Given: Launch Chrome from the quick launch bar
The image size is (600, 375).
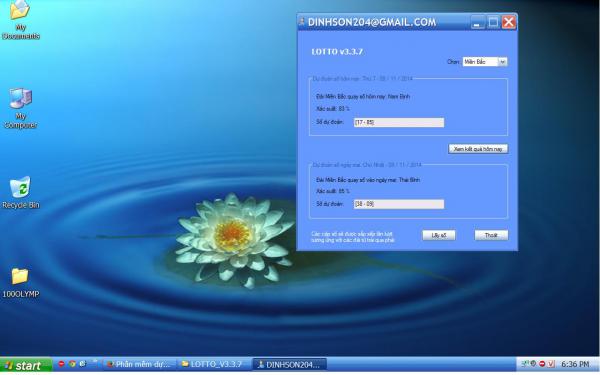Looking at the screenshot, I should (x=72, y=364).
